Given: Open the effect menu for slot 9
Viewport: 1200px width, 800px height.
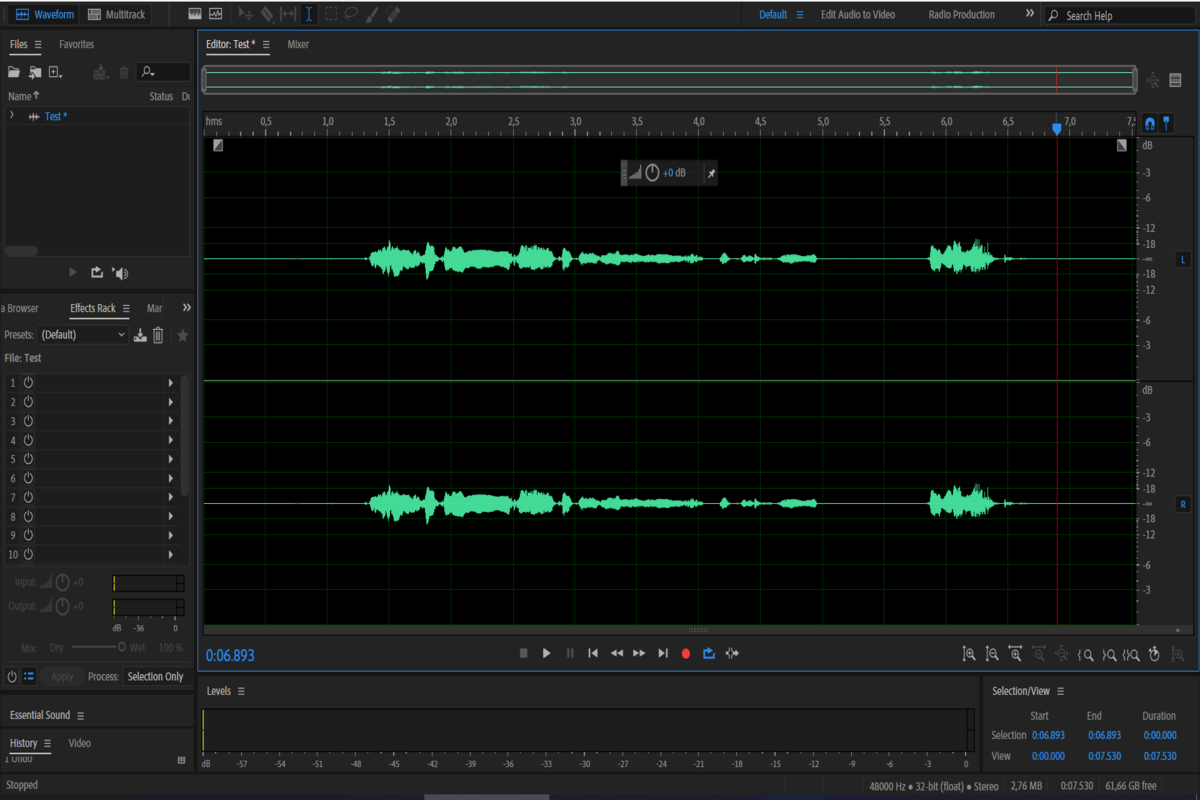Looking at the screenshot, I should 171,535.
